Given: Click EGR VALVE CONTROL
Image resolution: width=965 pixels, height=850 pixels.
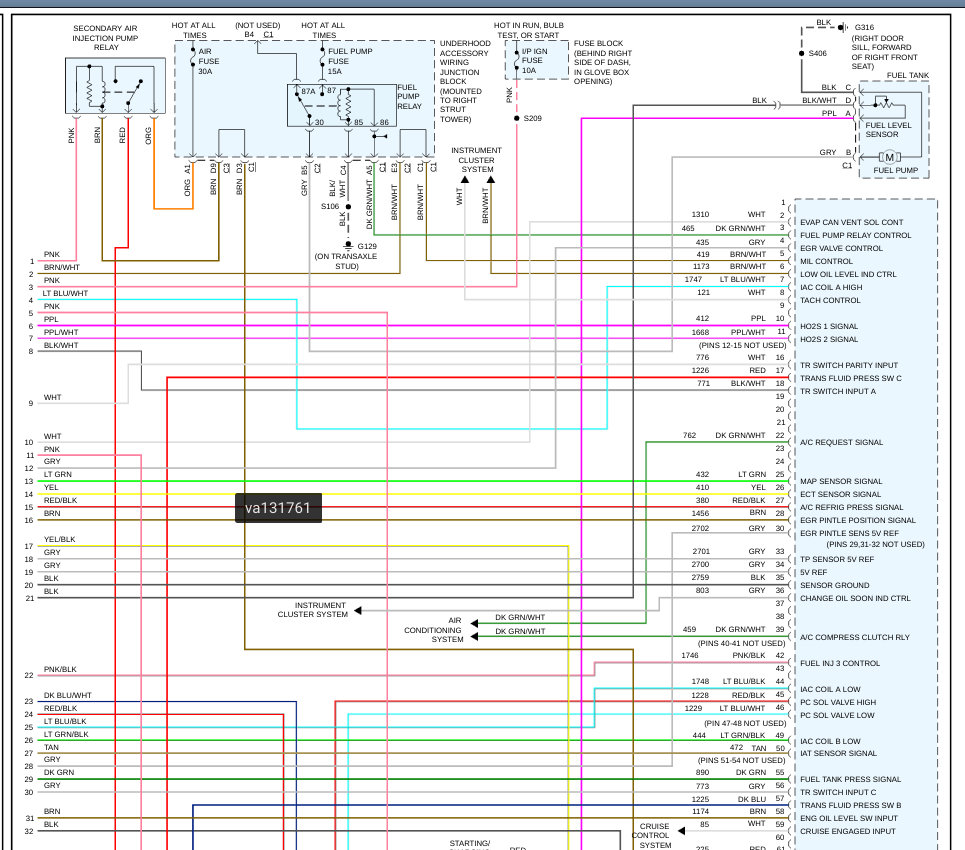Looking at the screenshot, I should pyautogui.click(x=841, y=248).
